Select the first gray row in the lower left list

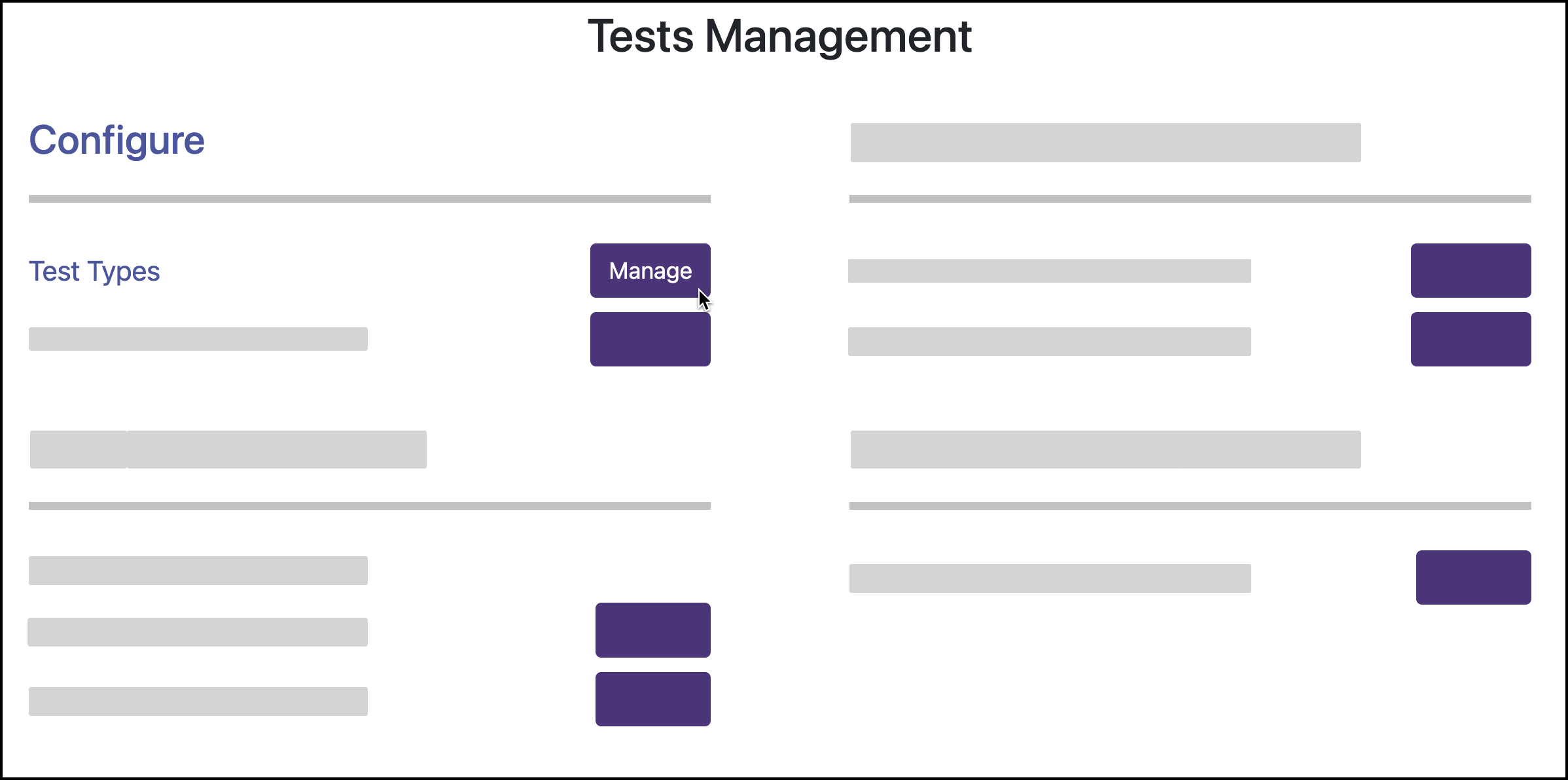[x=198, y=570]
